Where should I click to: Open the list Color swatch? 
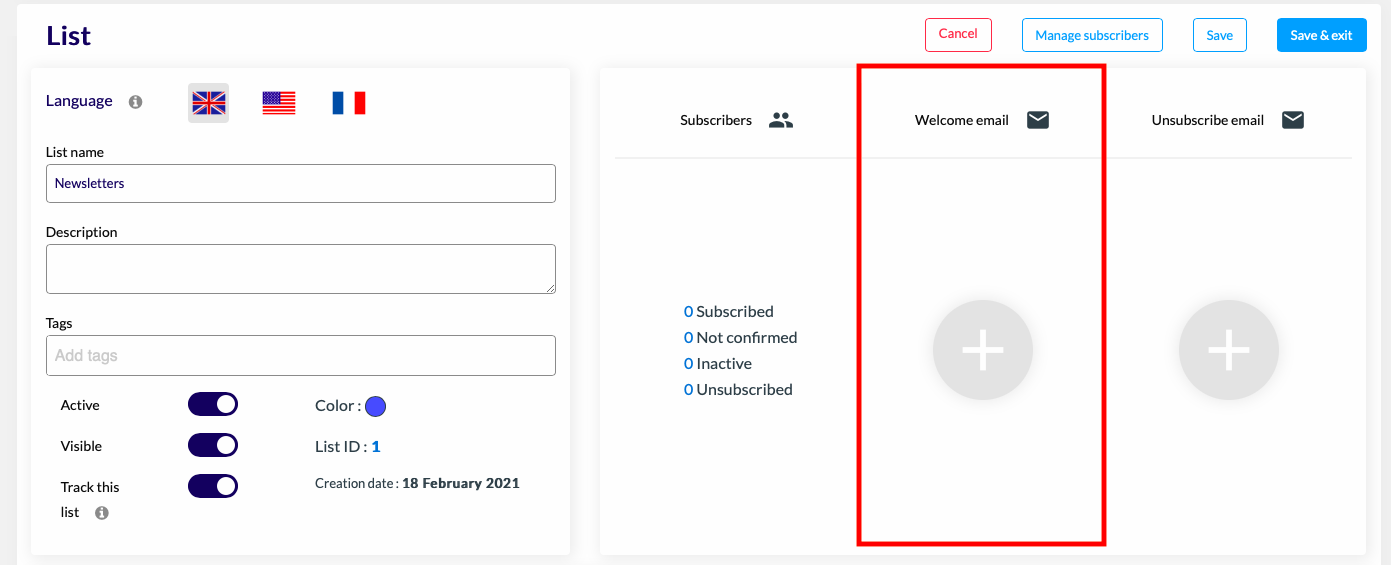point(376,406)
